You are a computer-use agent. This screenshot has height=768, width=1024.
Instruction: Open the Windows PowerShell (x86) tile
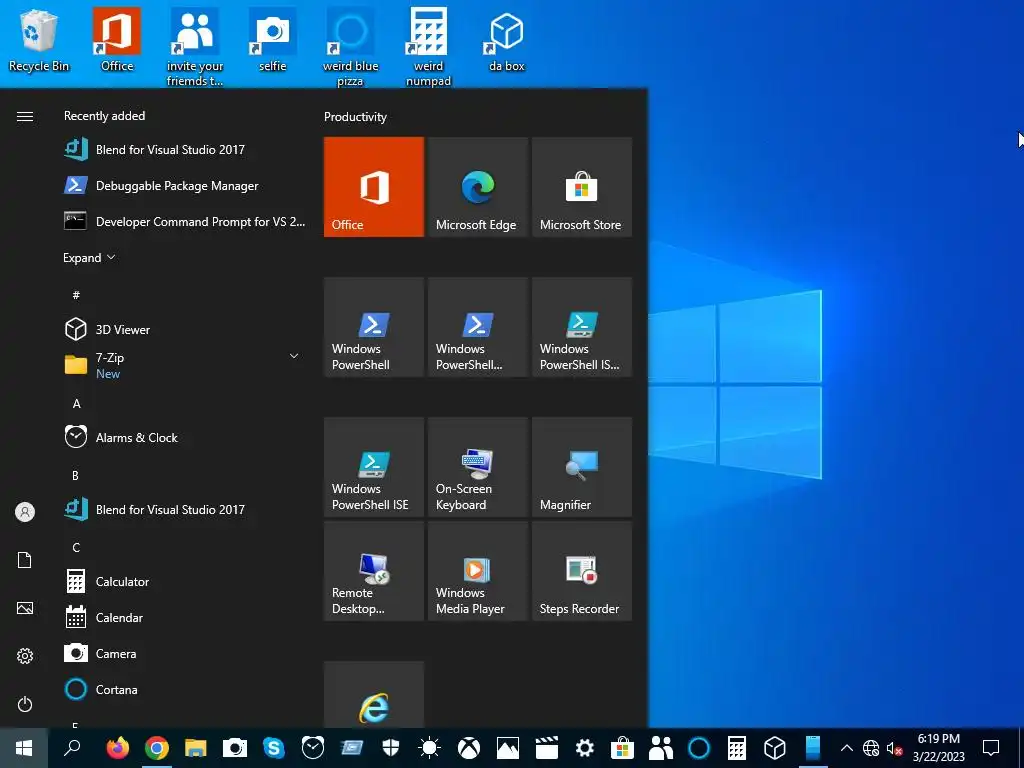(x=477, y=327)
